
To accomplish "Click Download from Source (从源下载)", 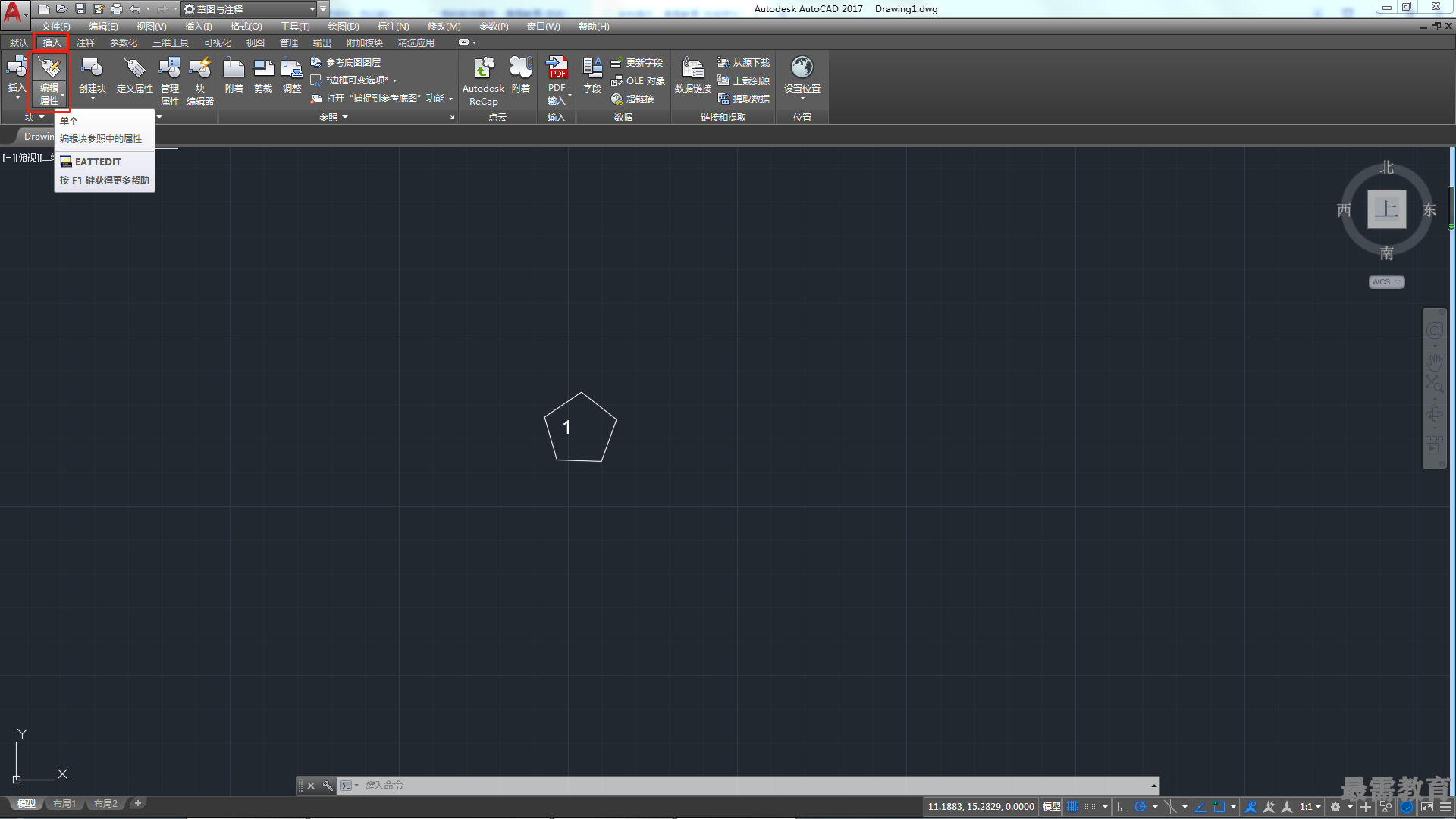I will [x=744, y=63].
